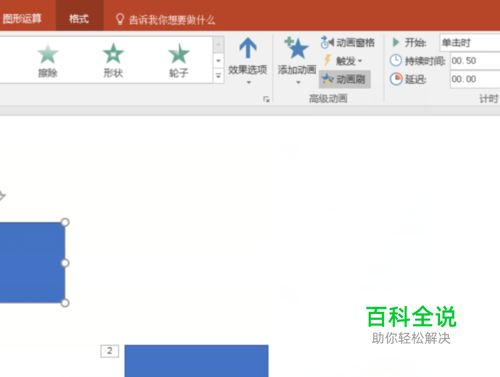Open the 动画窗格 animation pane
The image size is (500, 377).
tap(348, 43)
